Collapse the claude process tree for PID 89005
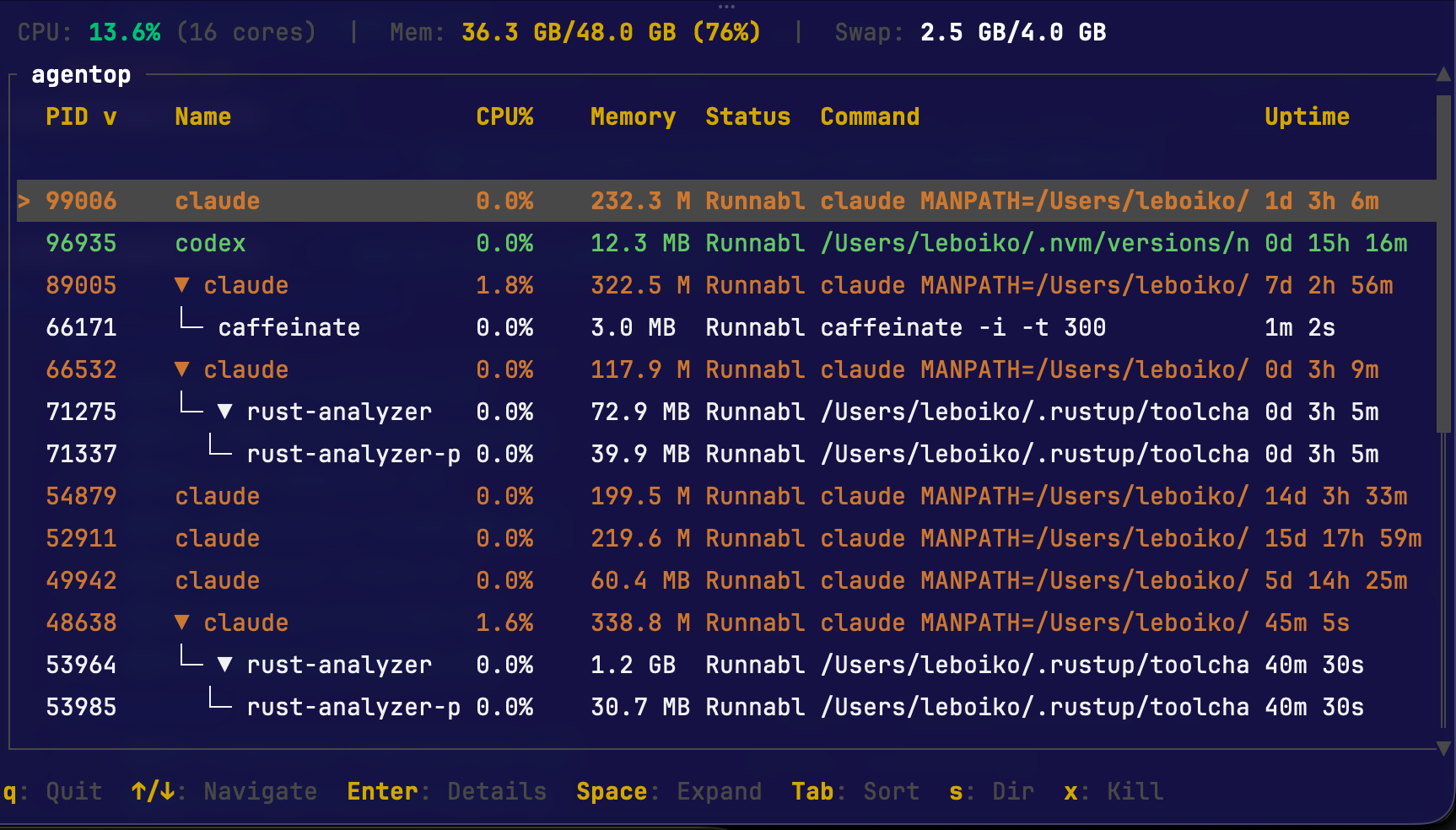The height and width of the screenshot is (830, 1456). (x=181, y=285)
